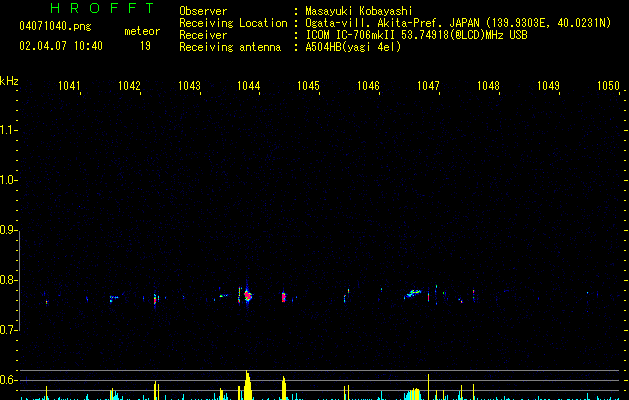Click the 0.7 frequency axis label
This screenshot has height=400, width=629.
point(8,330)
